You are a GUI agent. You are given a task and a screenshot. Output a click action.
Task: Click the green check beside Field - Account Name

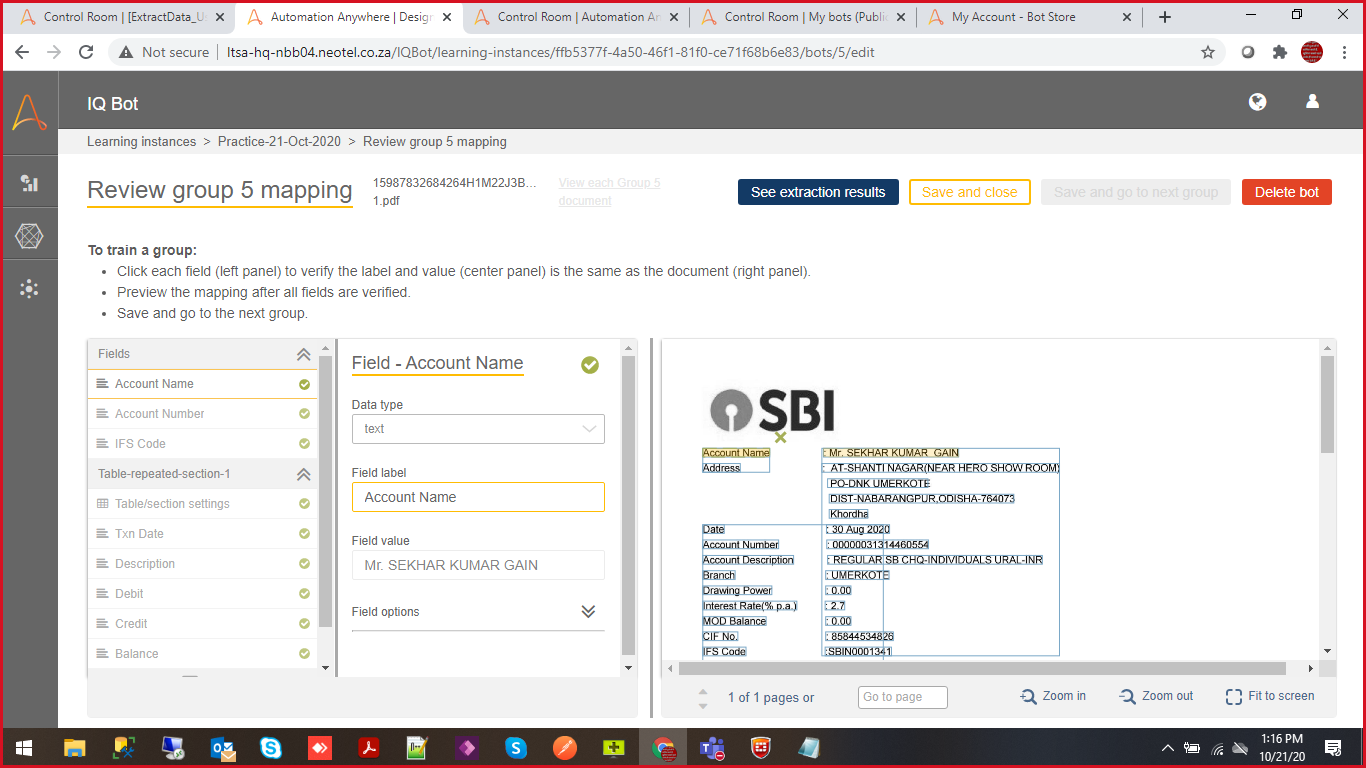590,365
